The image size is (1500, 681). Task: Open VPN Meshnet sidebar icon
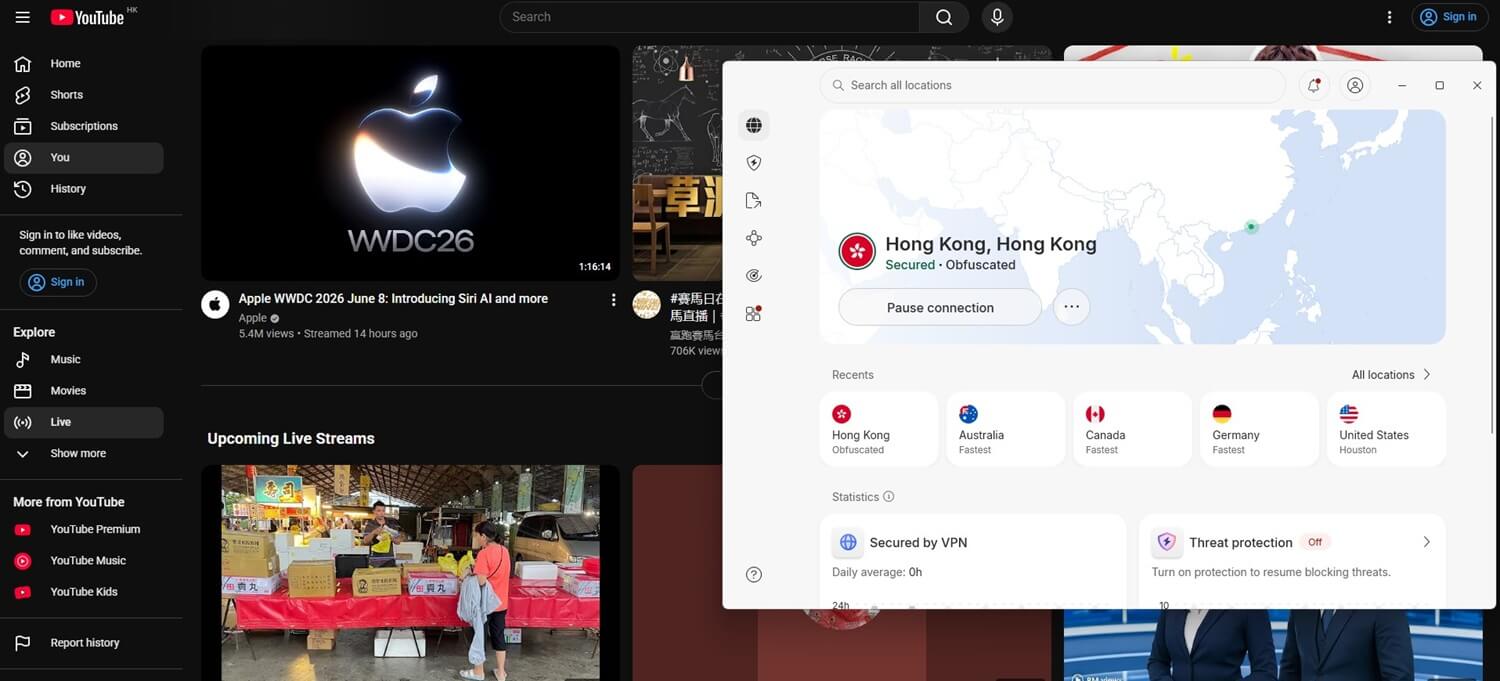click(x=754, y=238)
